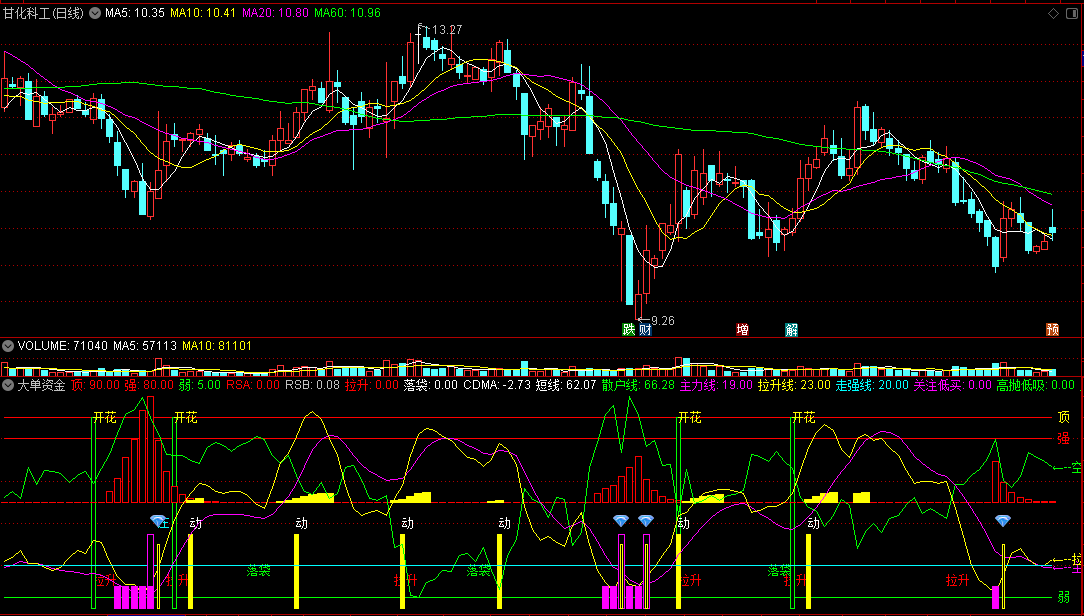The width and height of the screenshot is (1084, 616).
Task: Select the MA10: 10.41 moving average label
Action: (x=203, y=13)
